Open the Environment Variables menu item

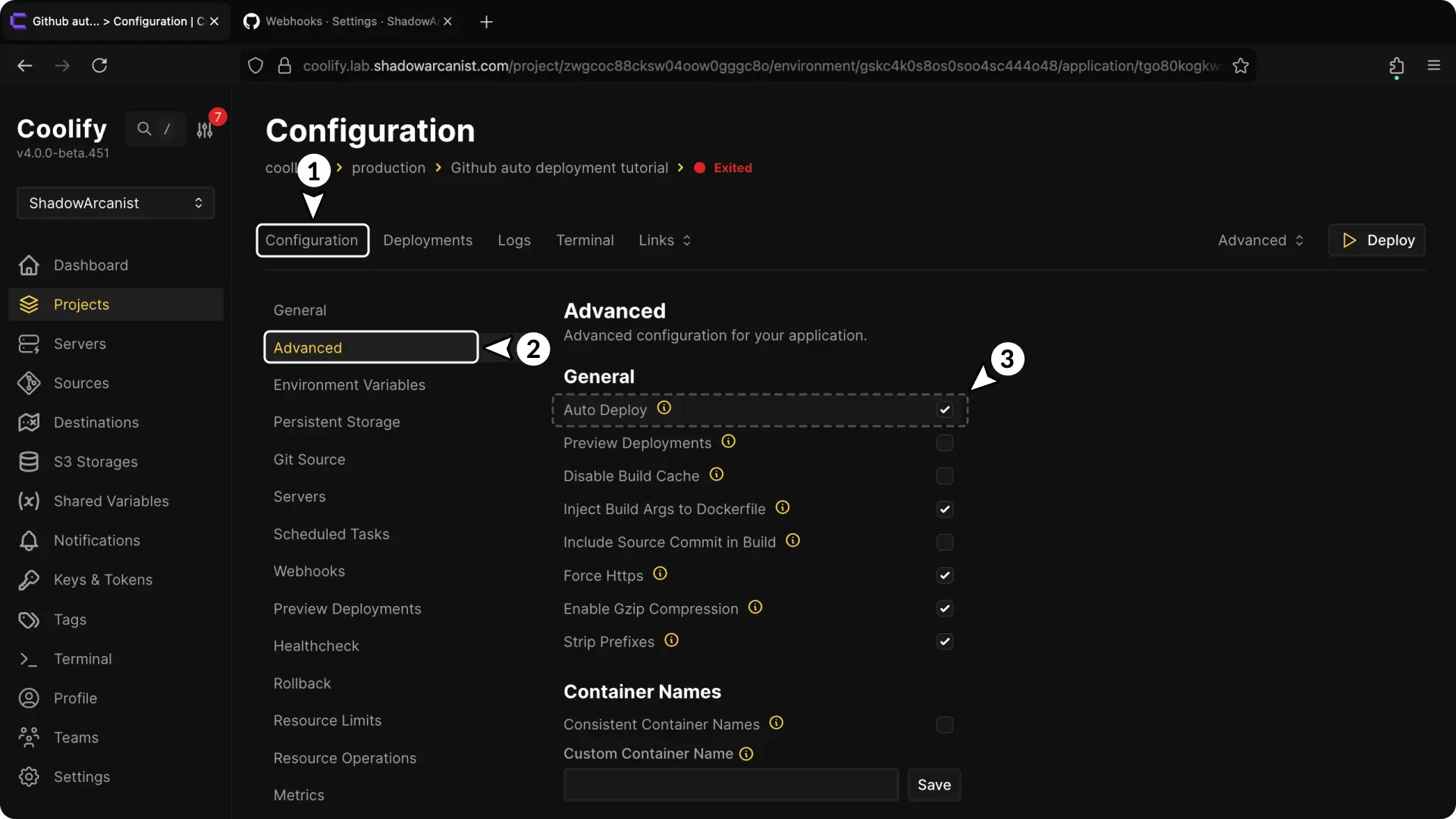tap(349, 385)
